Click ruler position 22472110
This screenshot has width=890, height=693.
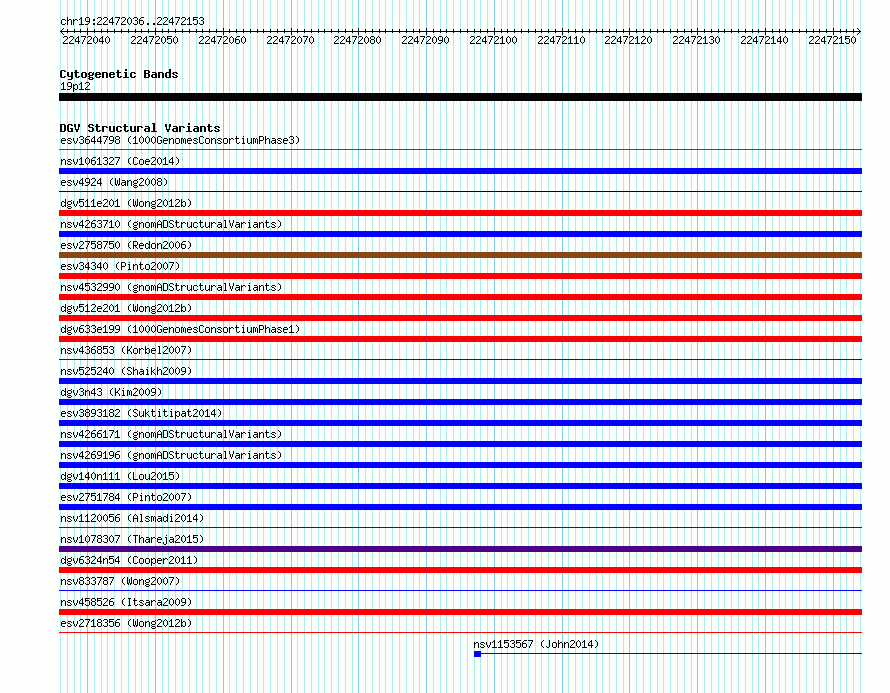pyautogui.click(x=561, y=40)
